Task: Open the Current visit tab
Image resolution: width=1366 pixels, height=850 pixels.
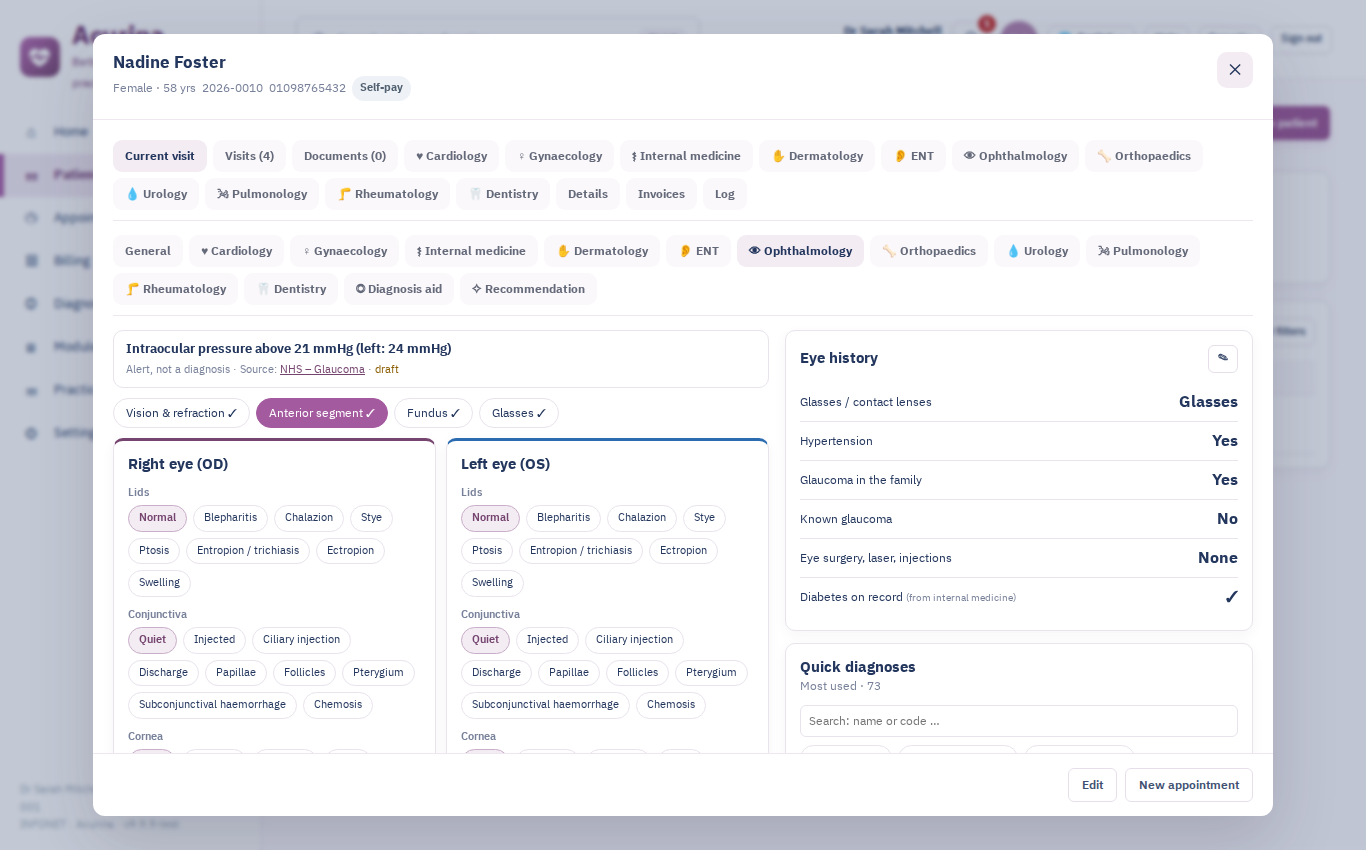Action: tap(160, 156)
